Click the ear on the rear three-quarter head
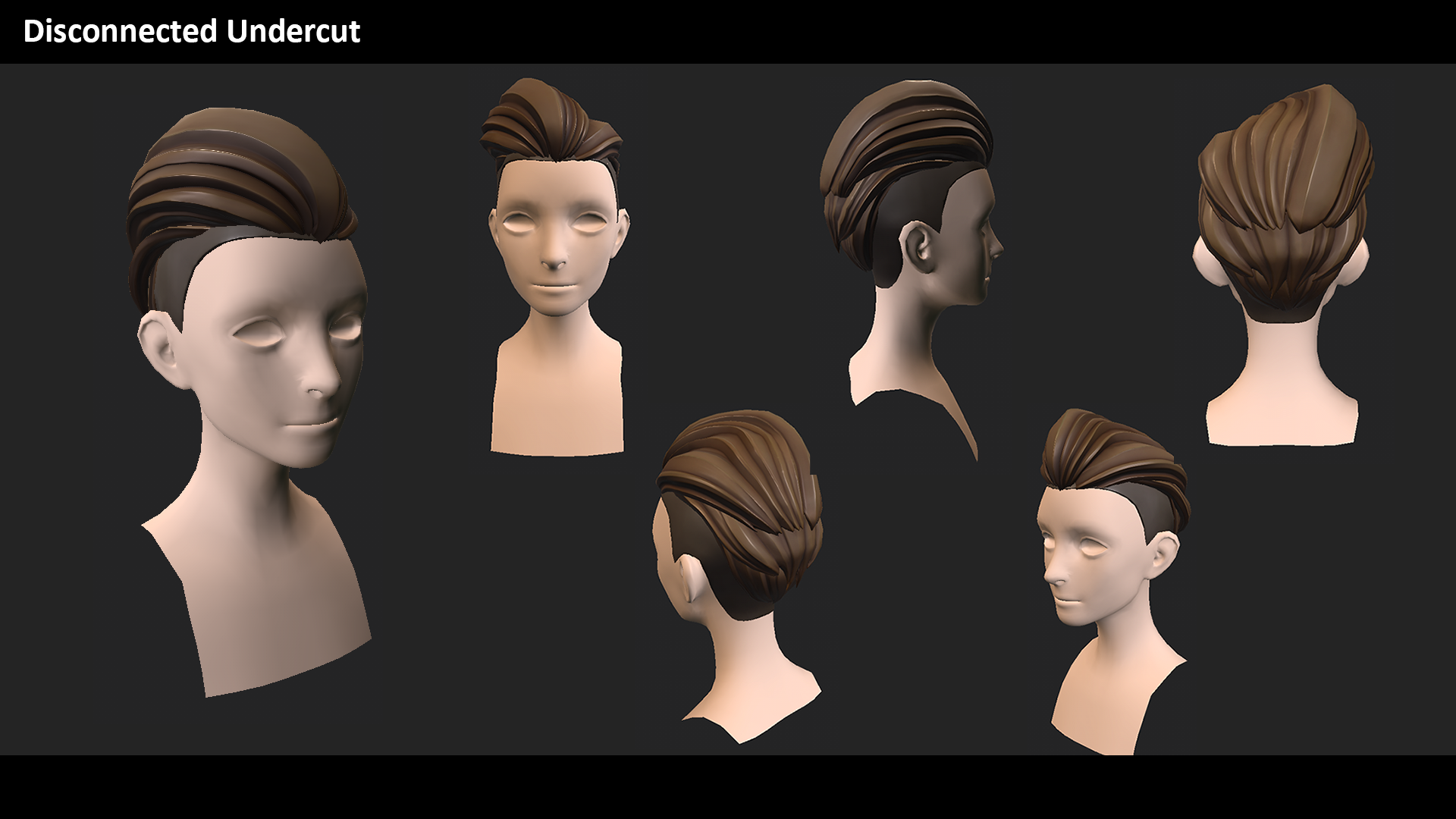The width and height of the screenshot is (1456, 819). (689, 580)
